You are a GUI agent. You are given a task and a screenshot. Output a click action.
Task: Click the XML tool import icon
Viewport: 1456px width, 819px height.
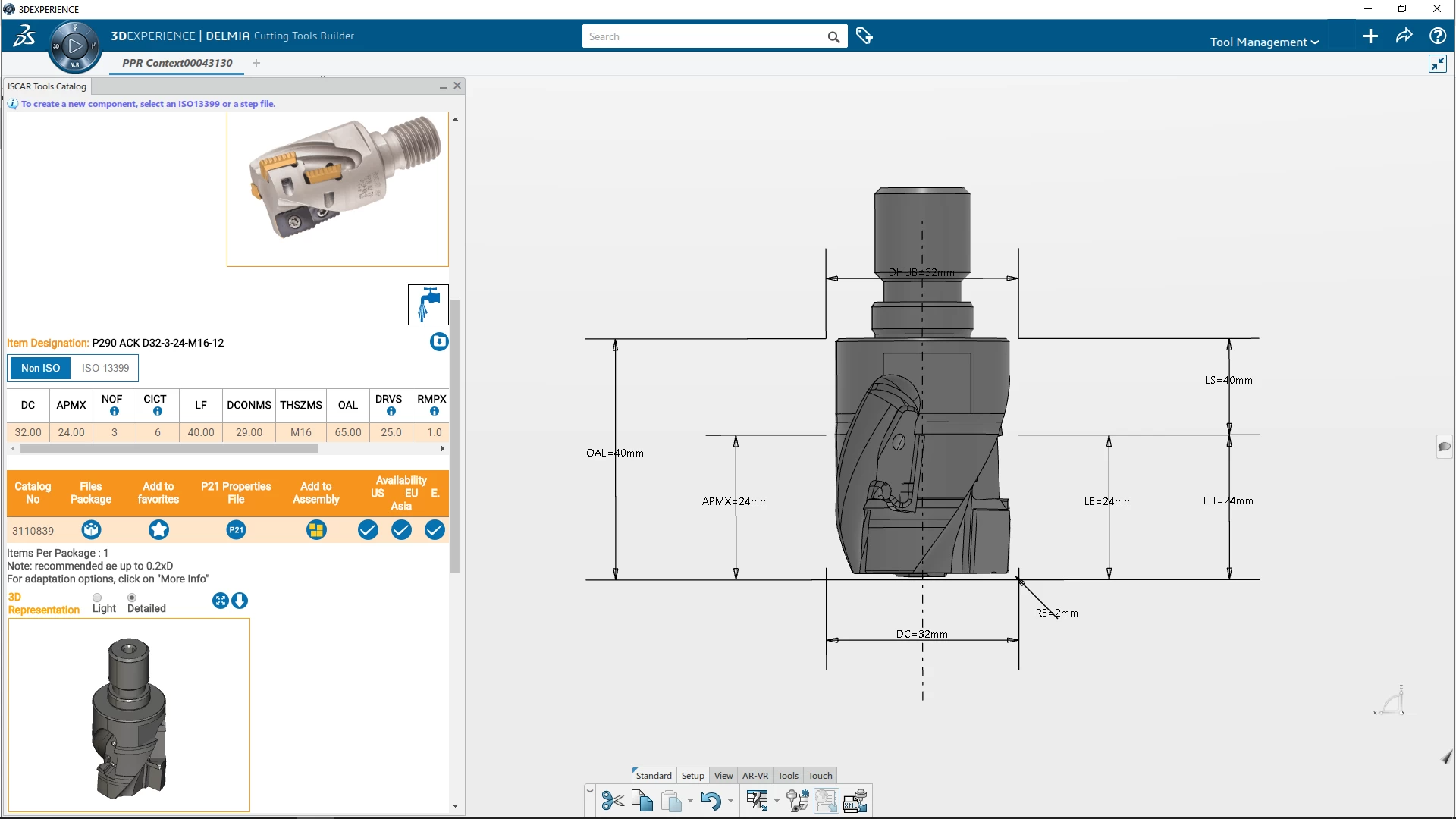point(855,801)
